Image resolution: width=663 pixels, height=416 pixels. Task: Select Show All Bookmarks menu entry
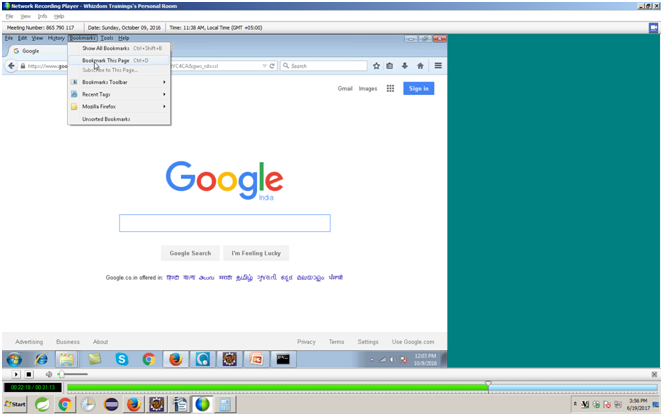point(120,48)
